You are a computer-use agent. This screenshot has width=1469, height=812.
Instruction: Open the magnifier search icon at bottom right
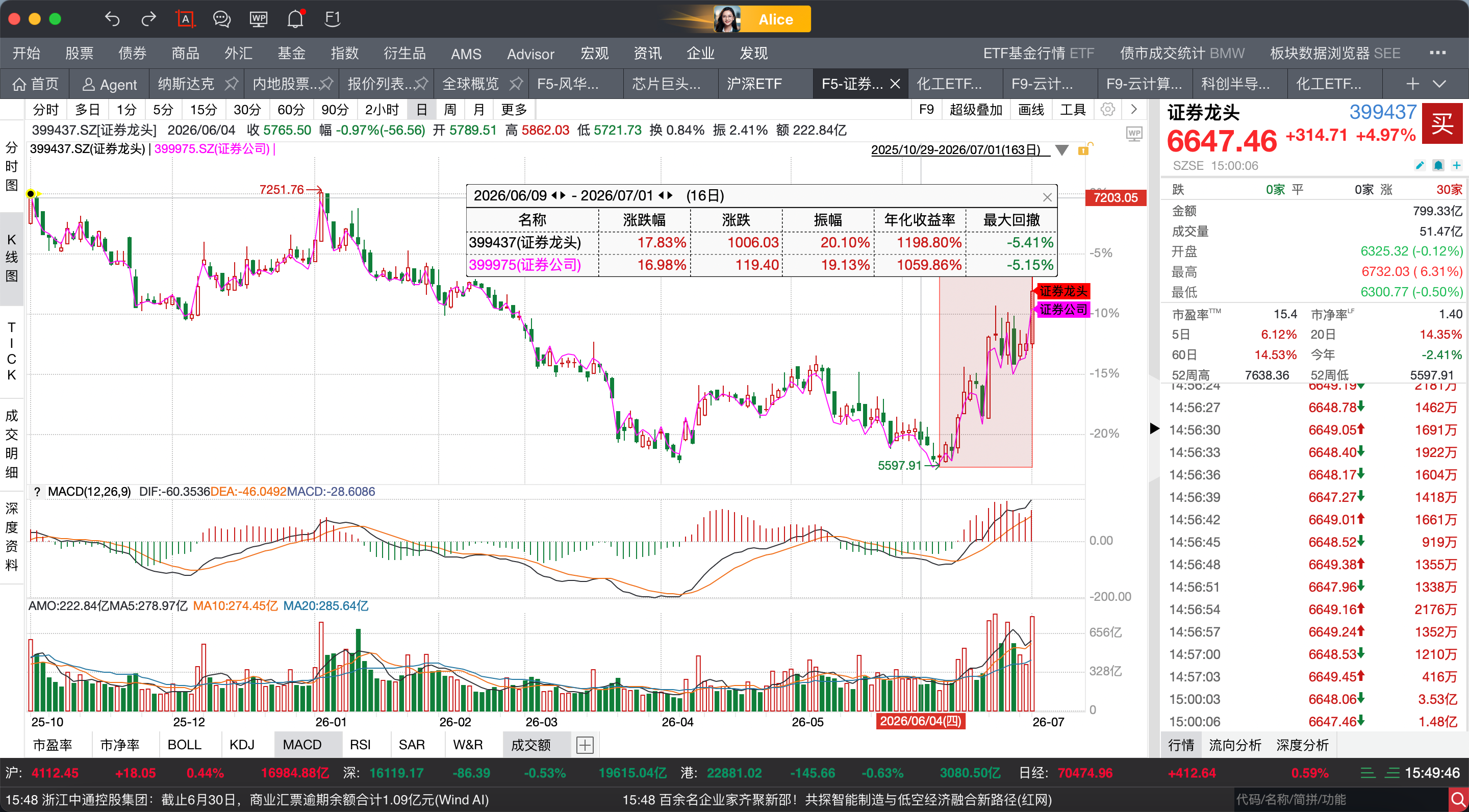tap(1458, 799)
